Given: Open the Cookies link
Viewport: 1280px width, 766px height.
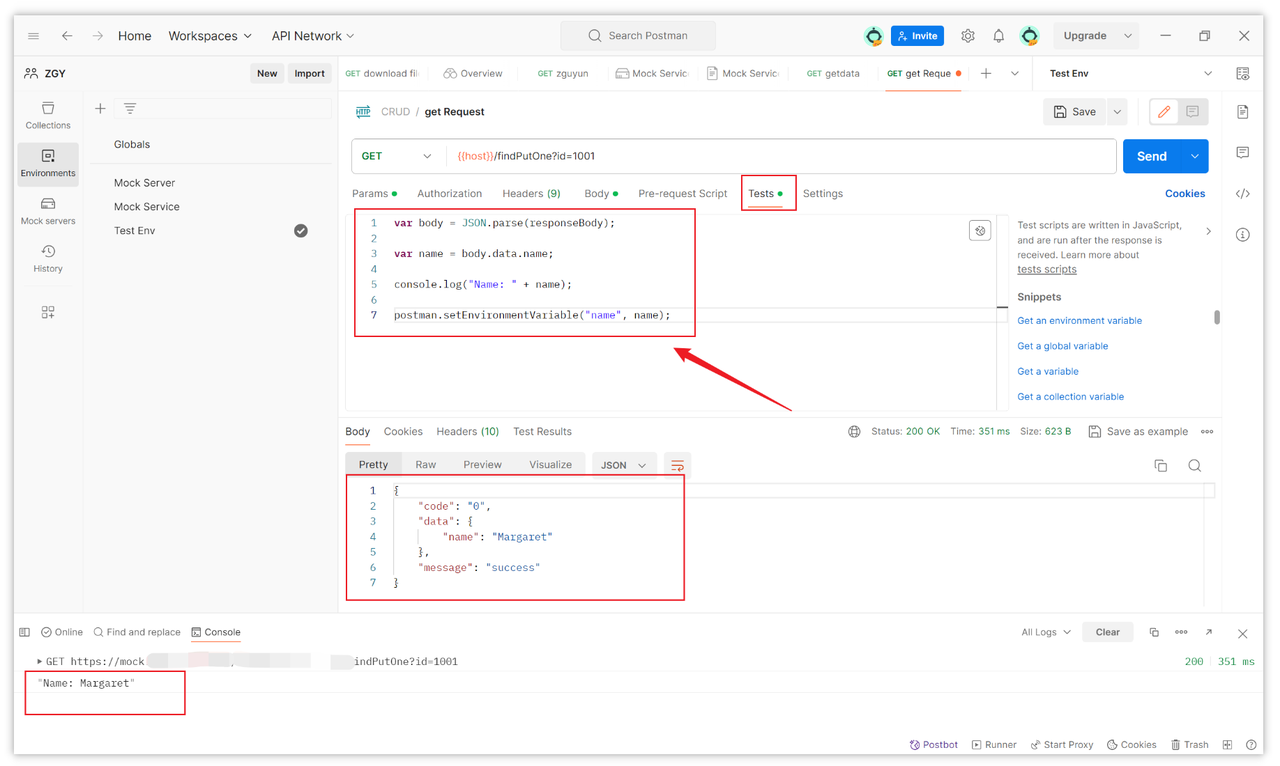Looking at the screenshot, I should (1185, 194).
